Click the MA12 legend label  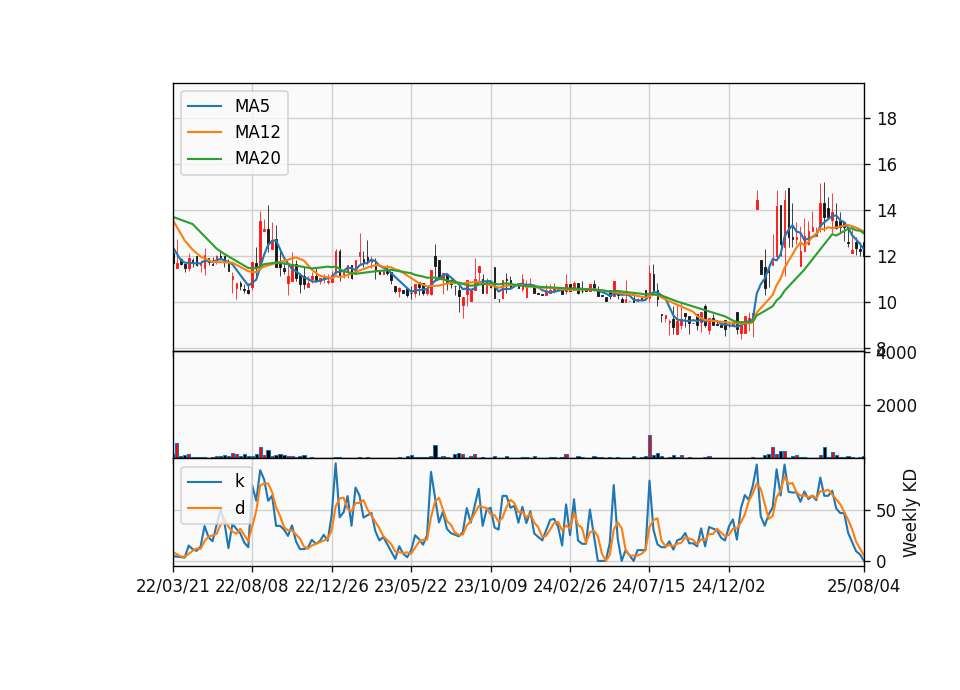257,132
